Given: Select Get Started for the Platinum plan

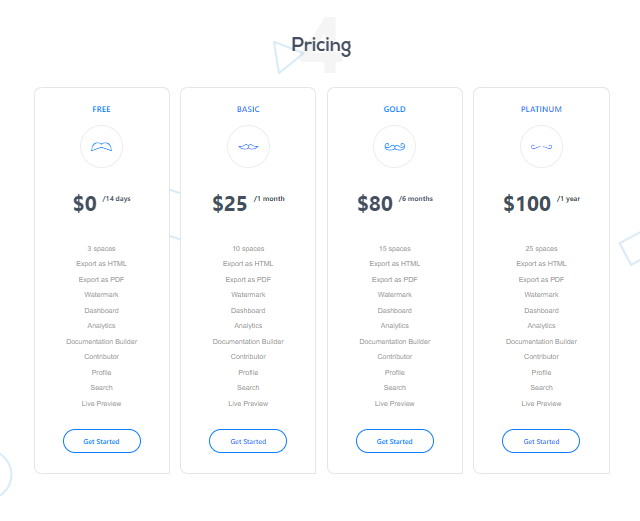Looking at the screenshot, I should tap(541, 441).
